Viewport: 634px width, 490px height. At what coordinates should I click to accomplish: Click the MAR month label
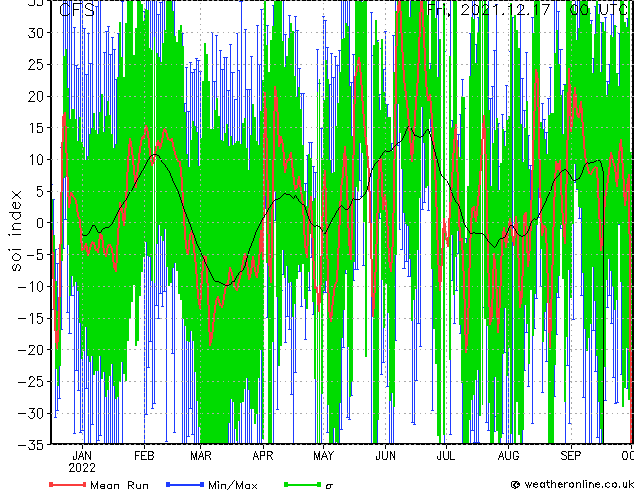point(201,456)
